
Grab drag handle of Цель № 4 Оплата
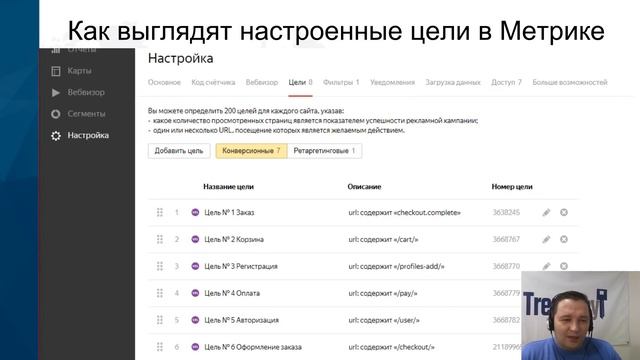(x=160, y=293)
